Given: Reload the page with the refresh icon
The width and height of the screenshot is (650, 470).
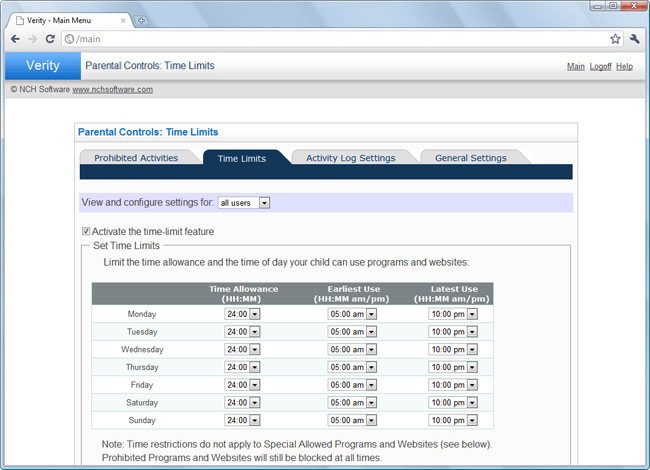Looking at the screenshot, I should point(50,39).
